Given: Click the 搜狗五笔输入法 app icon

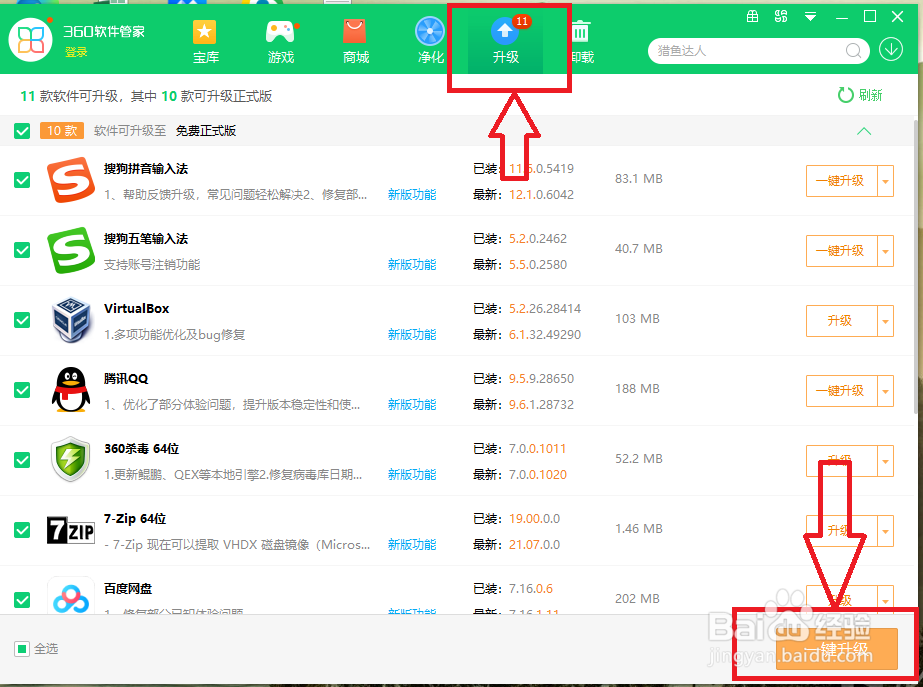Looking at the screenshot, I should [x=71, y=250].
